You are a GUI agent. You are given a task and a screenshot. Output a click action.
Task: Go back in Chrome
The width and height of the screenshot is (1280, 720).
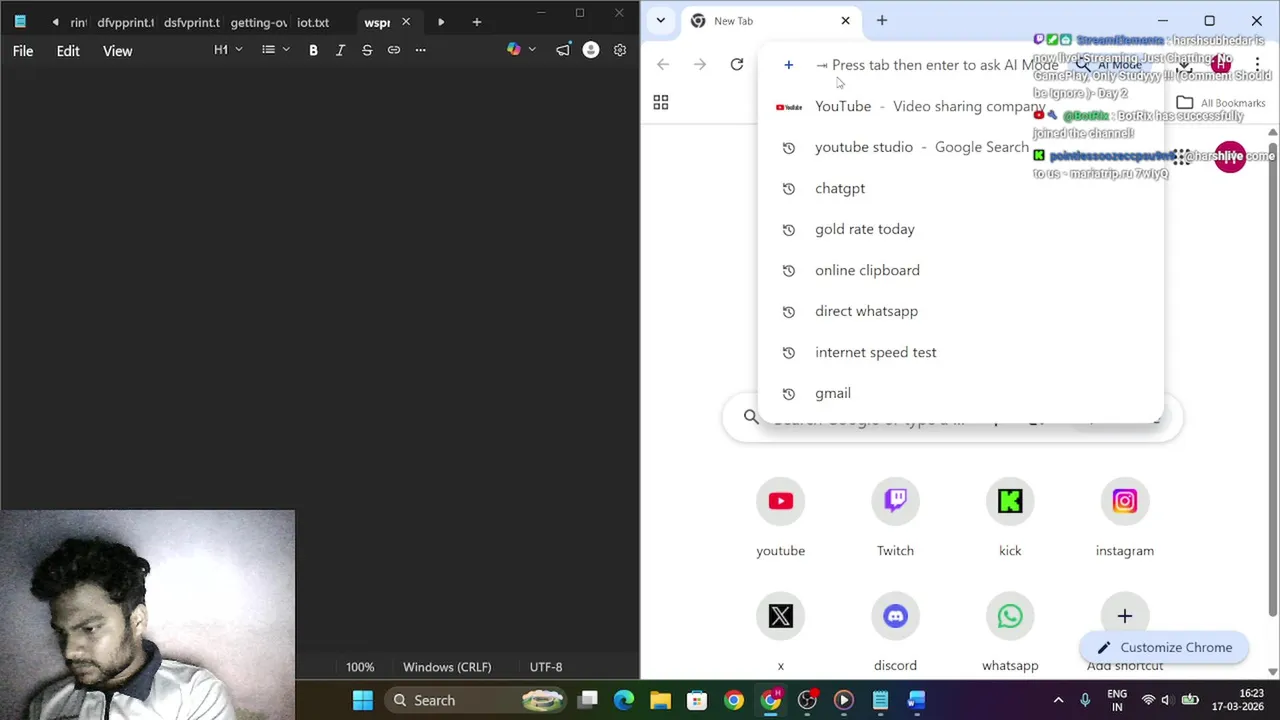[x=663, y=65]
